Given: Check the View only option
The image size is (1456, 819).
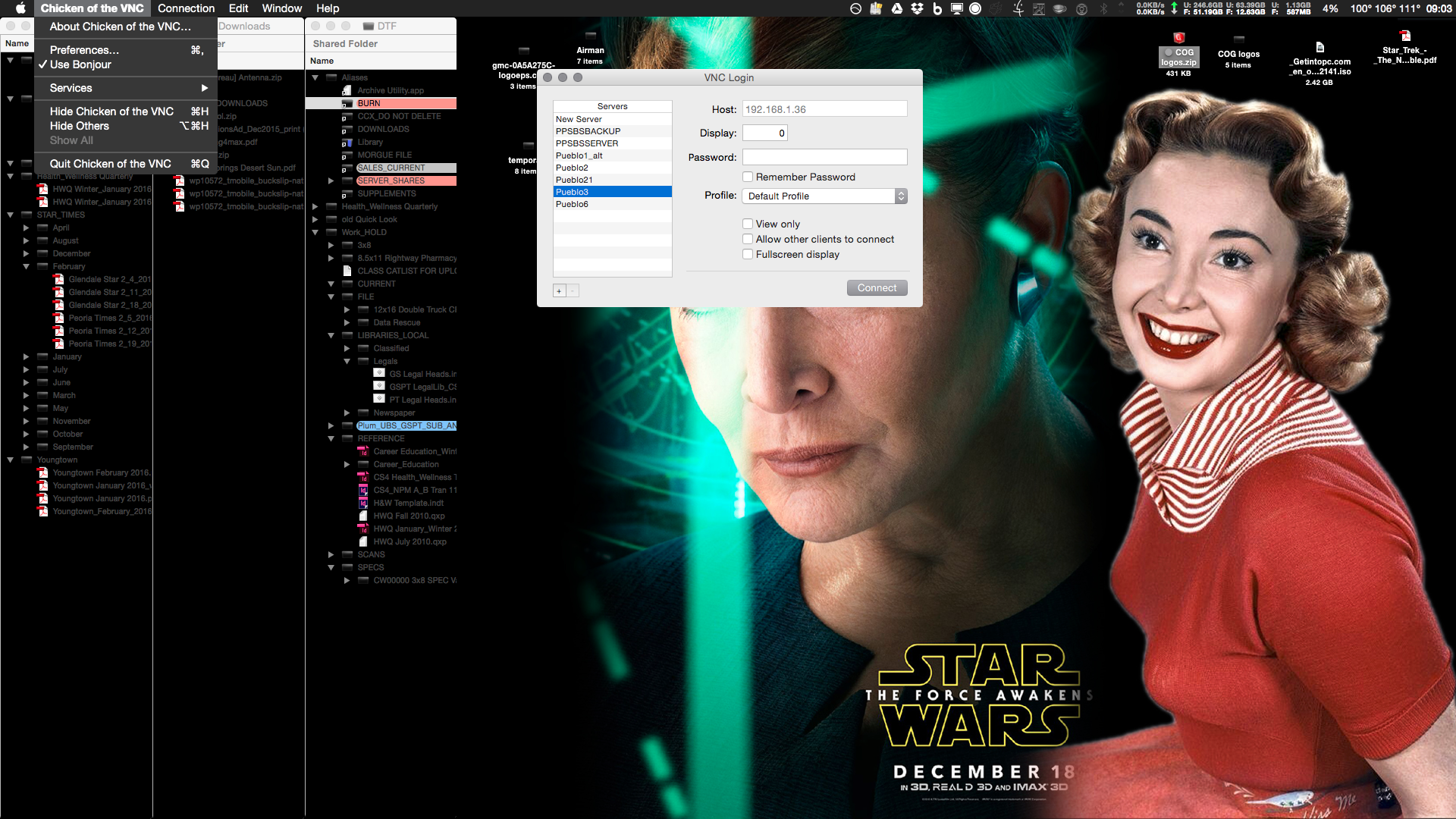Looking at the screenshot, I should (748, 224).
